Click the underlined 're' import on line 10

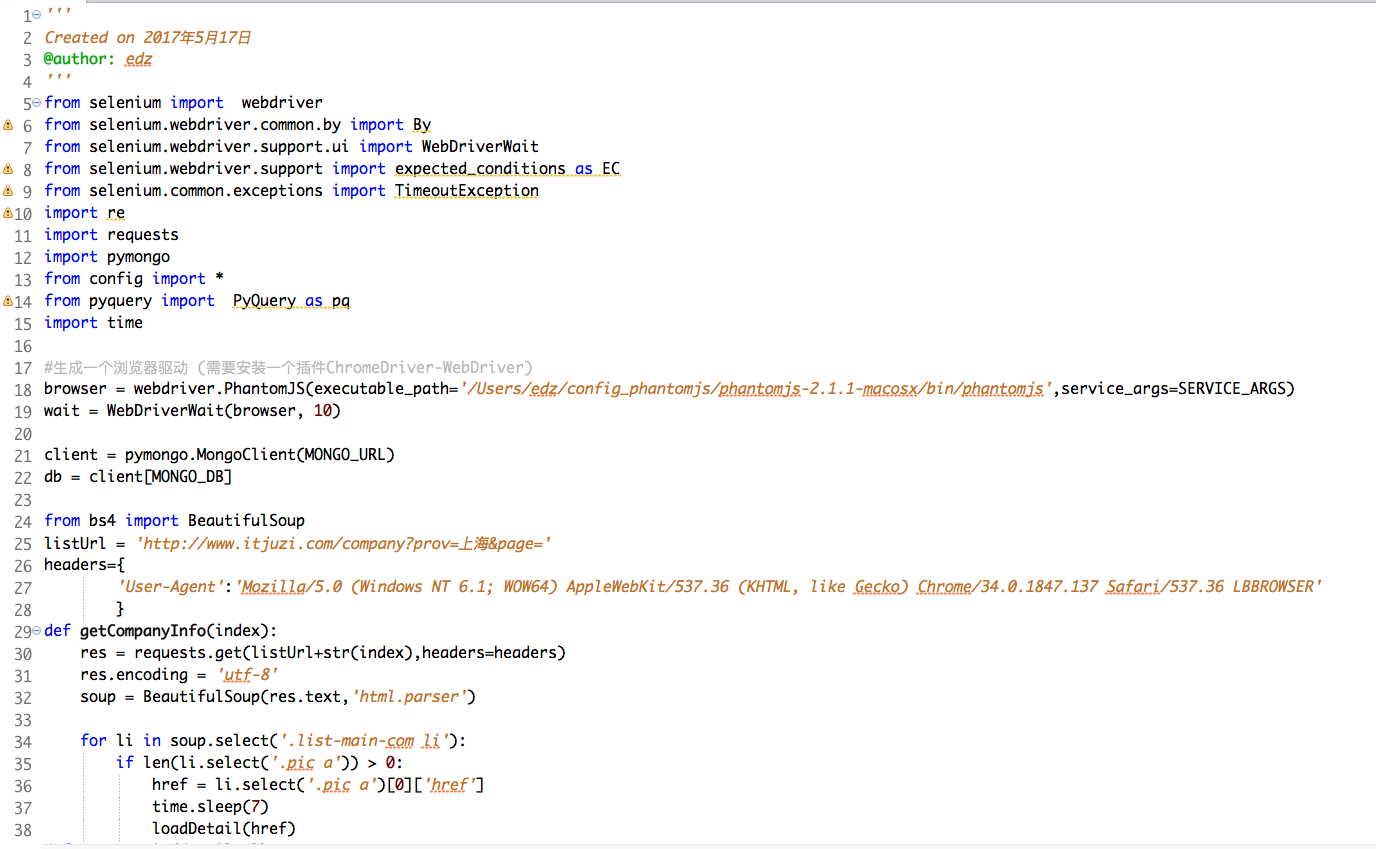click(116, 213)
